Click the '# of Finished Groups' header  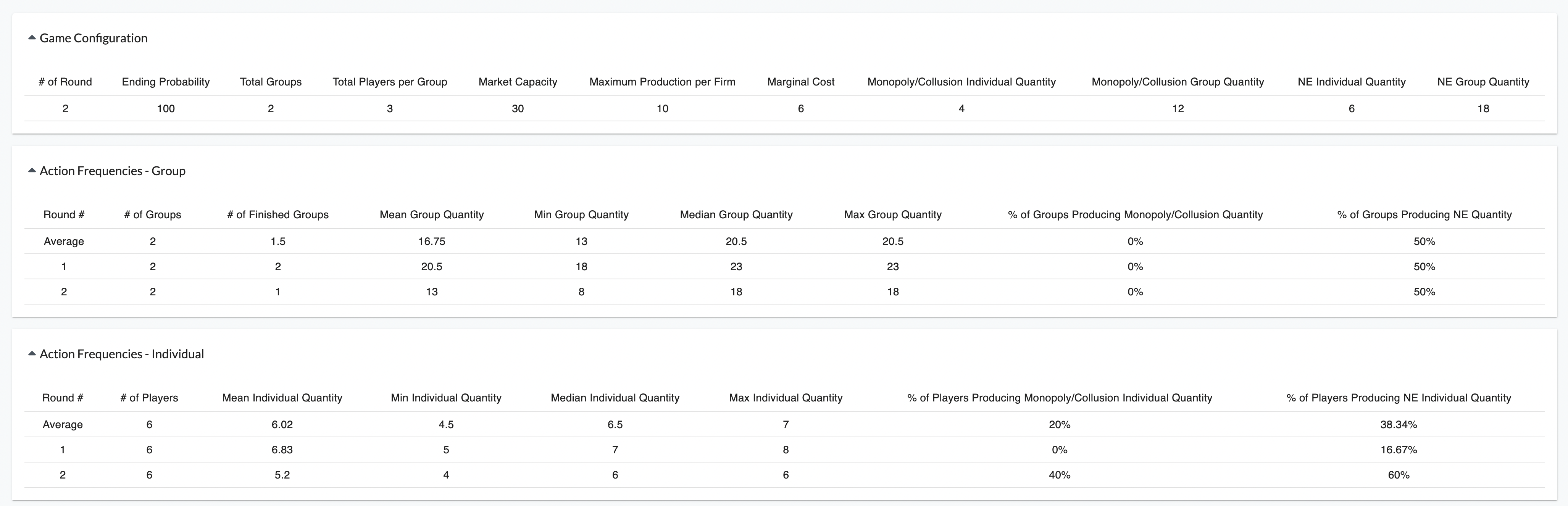coord(277,214)
